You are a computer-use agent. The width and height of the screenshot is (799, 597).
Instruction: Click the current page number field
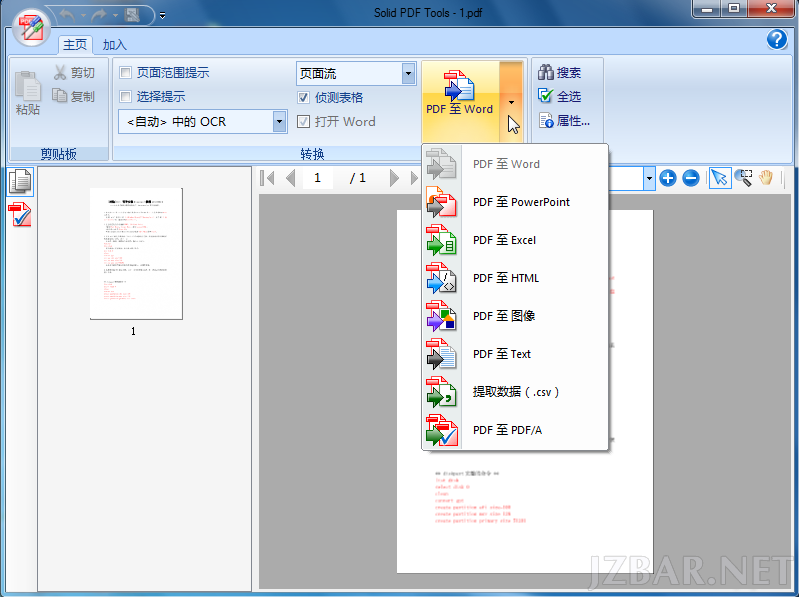click(x=317, y=178)
